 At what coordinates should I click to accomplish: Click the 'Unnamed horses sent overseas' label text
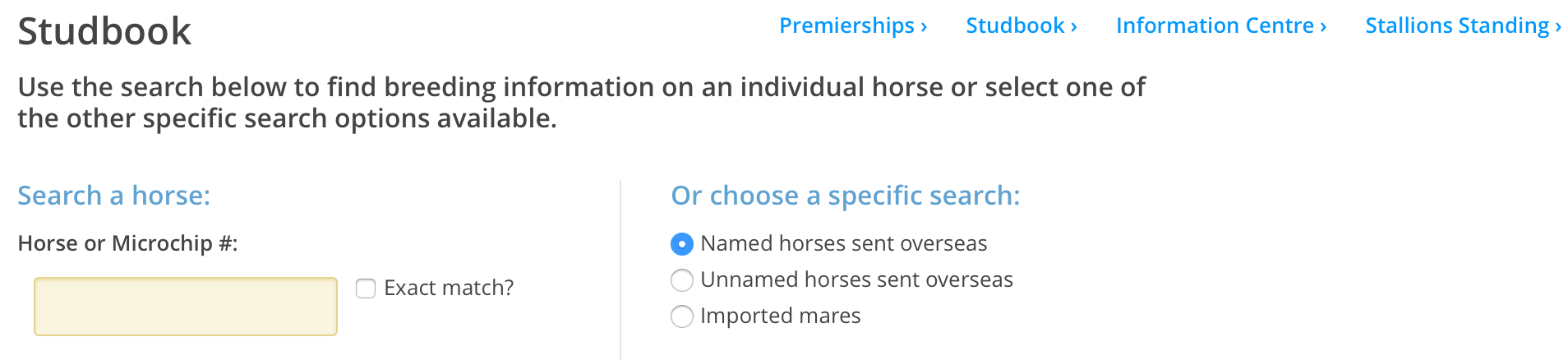tap(856, 280)
